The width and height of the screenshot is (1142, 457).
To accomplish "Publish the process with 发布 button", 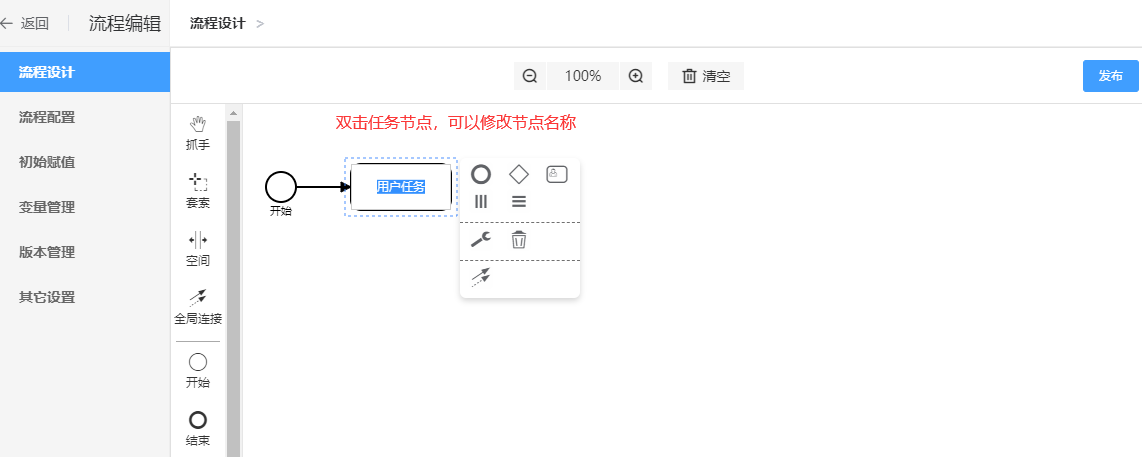I will coord(1110,76).
